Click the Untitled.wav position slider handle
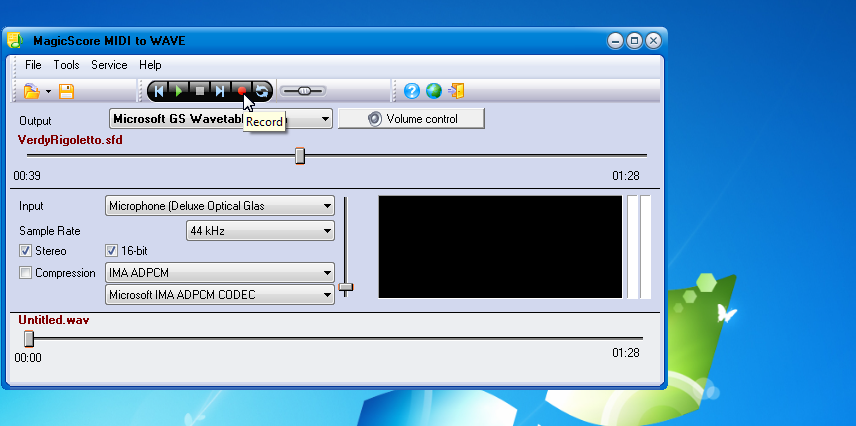The height and width of the screenshot is (426, 856). tap(29, 339)
